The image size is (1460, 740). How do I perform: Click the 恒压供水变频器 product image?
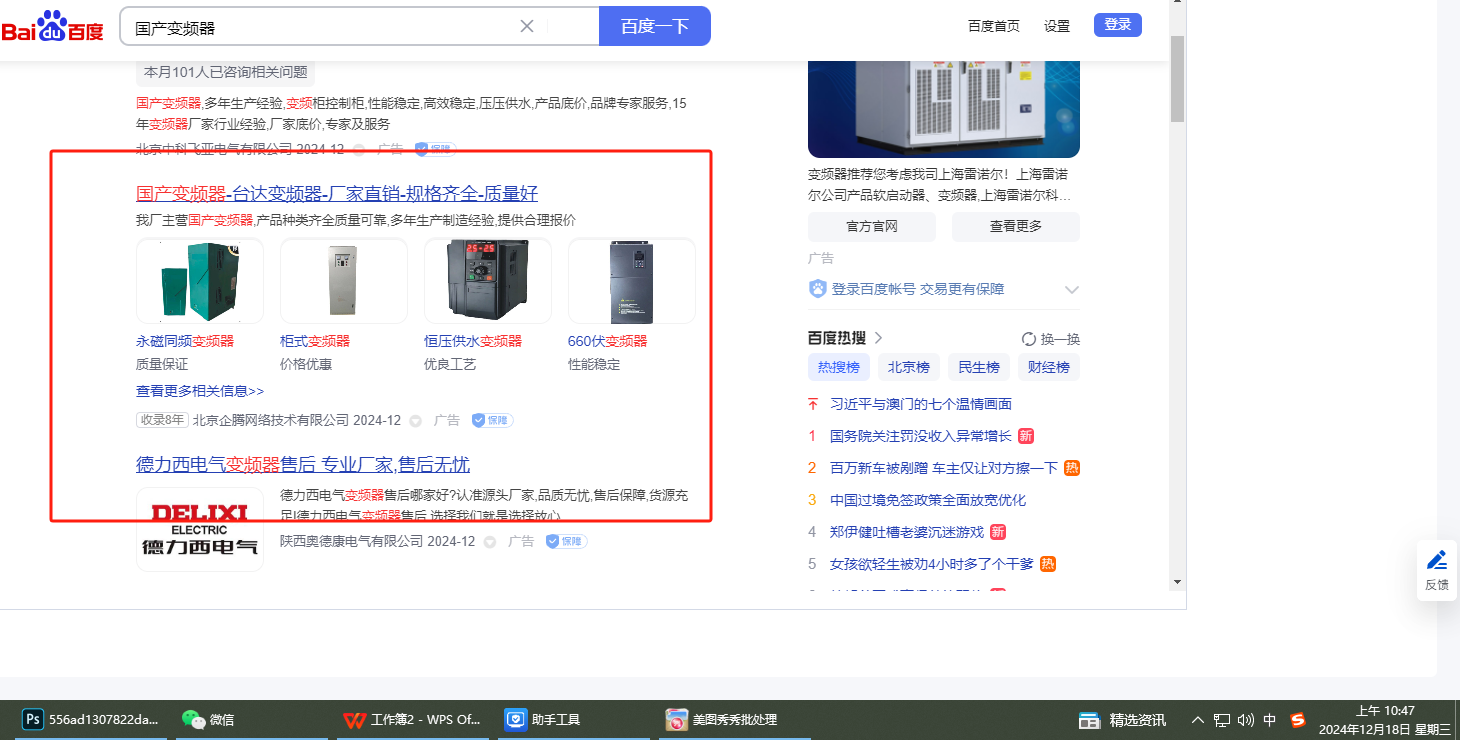pos(488,281)
